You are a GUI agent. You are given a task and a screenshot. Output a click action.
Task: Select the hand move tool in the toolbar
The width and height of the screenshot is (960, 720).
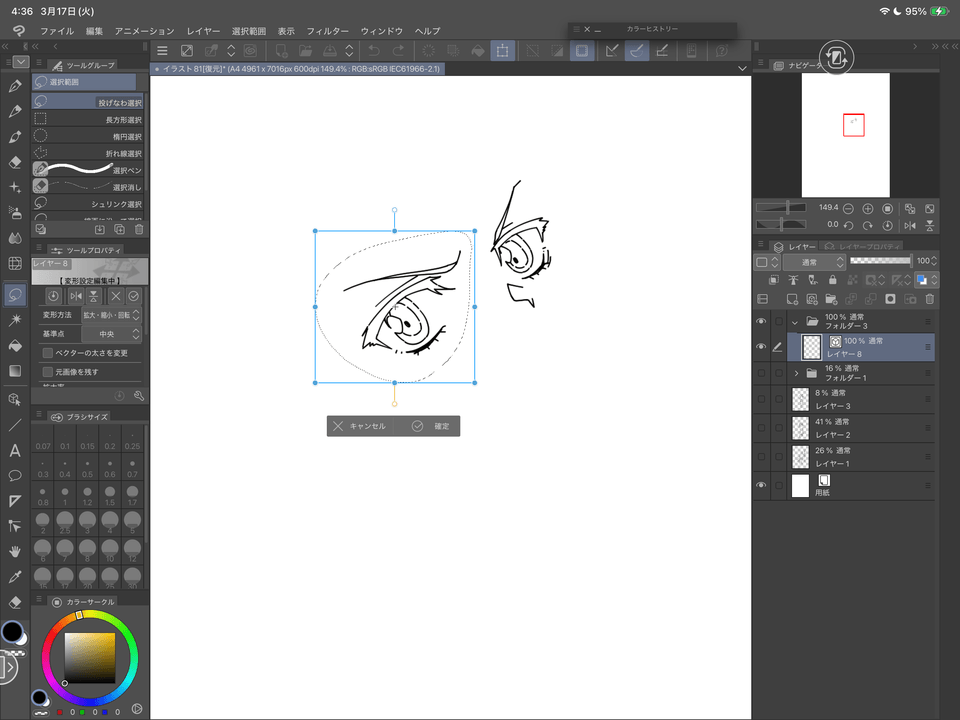click(x=15, y=552)
